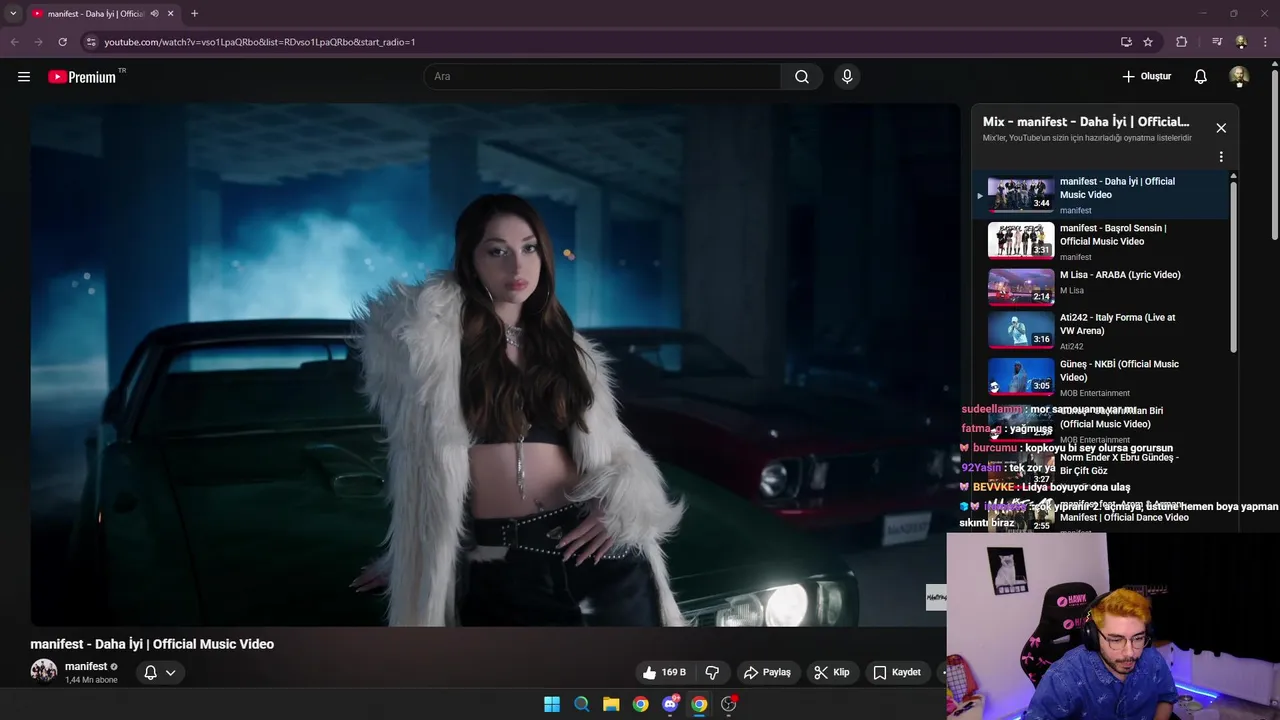Close the Mix playlist panel

click(1221, 128)
